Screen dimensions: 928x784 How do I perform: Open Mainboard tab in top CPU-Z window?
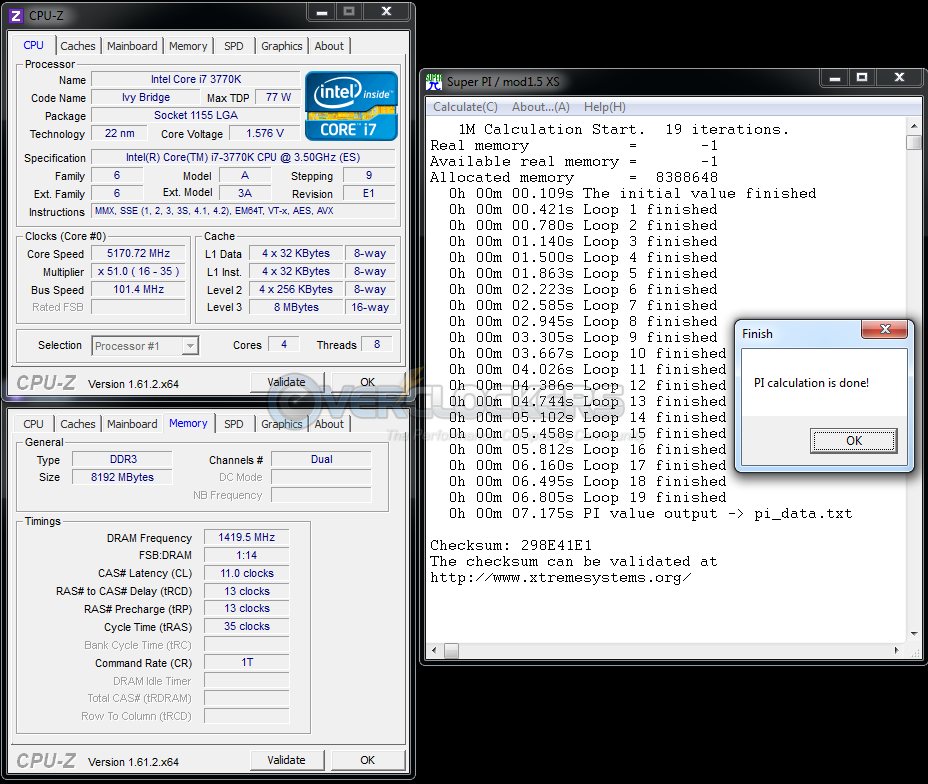click(x=132, y=46)
